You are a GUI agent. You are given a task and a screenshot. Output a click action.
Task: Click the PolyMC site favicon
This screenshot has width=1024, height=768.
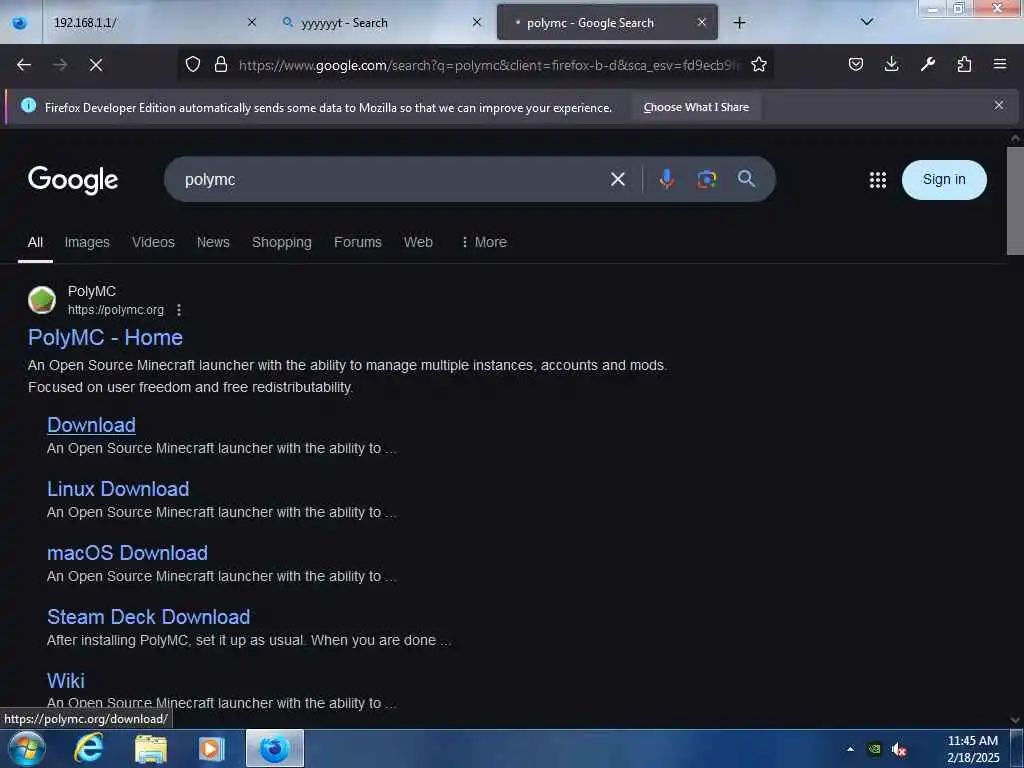[x=42, y=300]
